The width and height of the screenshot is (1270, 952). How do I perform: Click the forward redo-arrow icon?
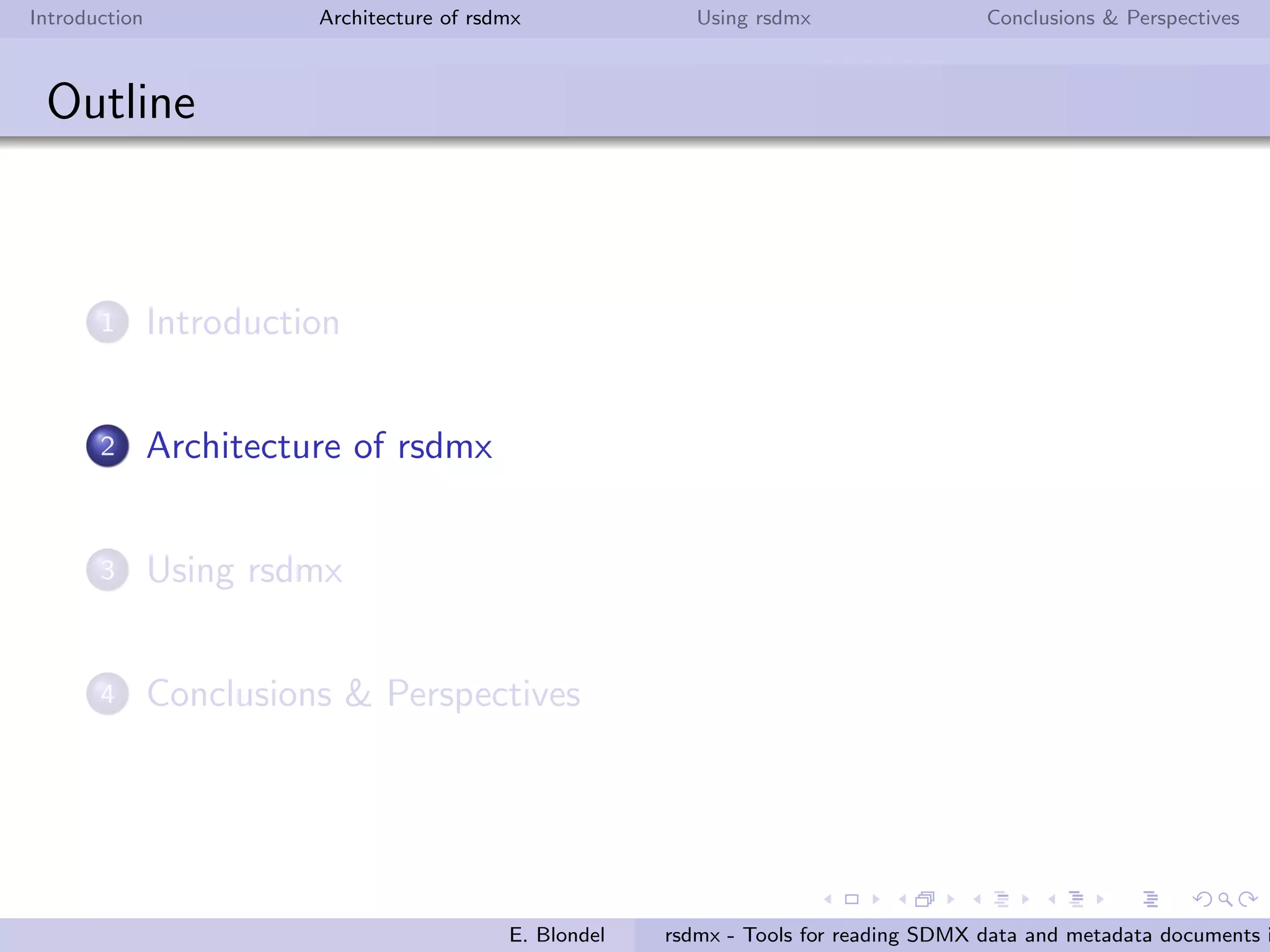1248,899
